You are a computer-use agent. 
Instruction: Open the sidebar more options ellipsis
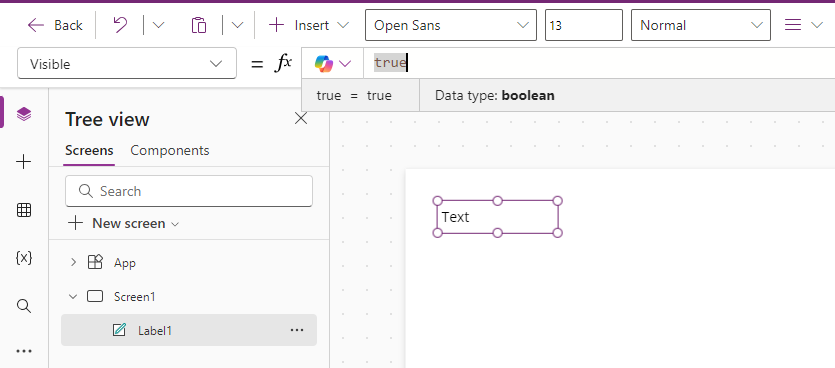24,351
